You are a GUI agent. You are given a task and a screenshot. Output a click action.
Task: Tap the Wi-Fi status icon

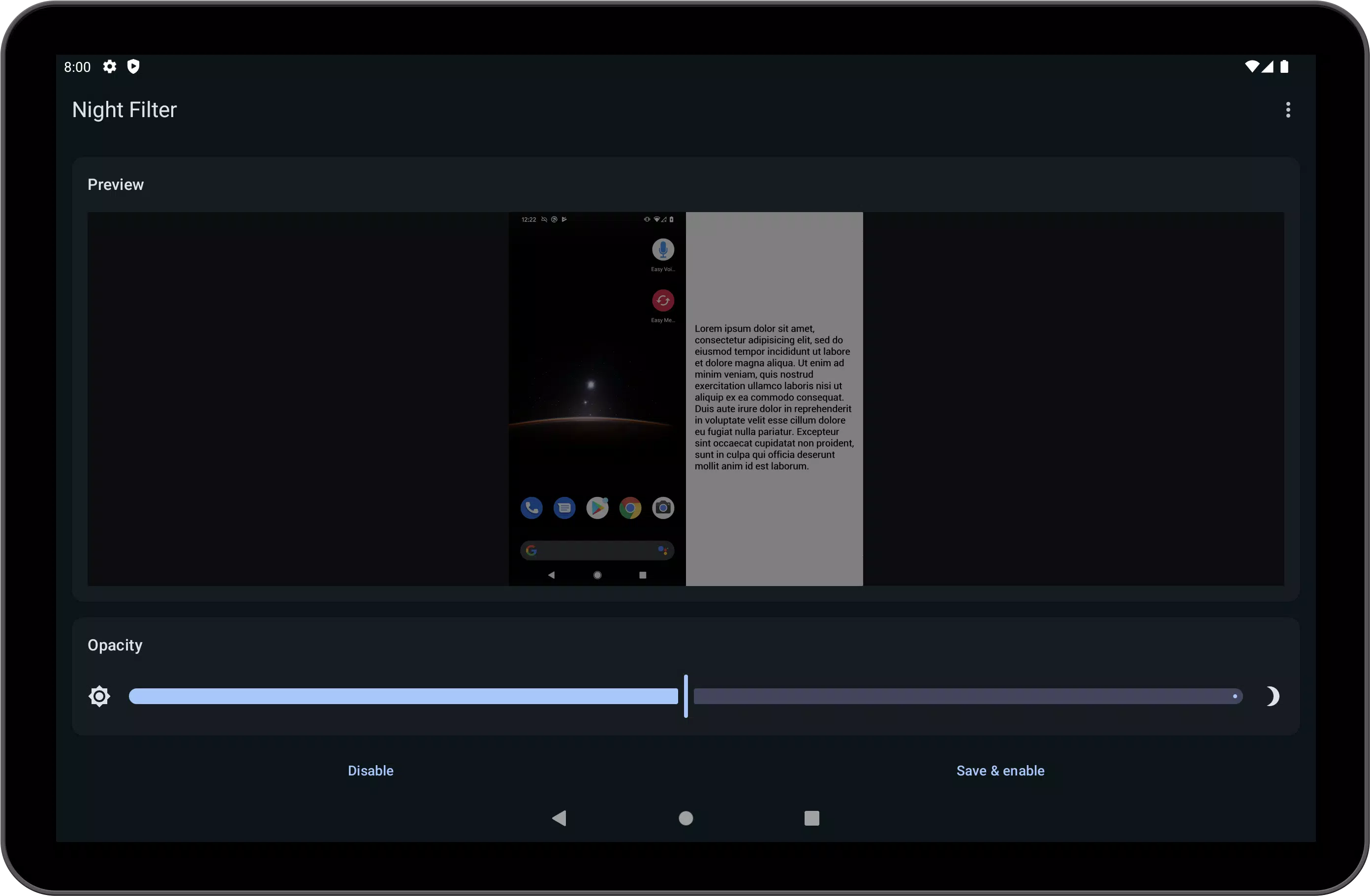click(1251, 67)
